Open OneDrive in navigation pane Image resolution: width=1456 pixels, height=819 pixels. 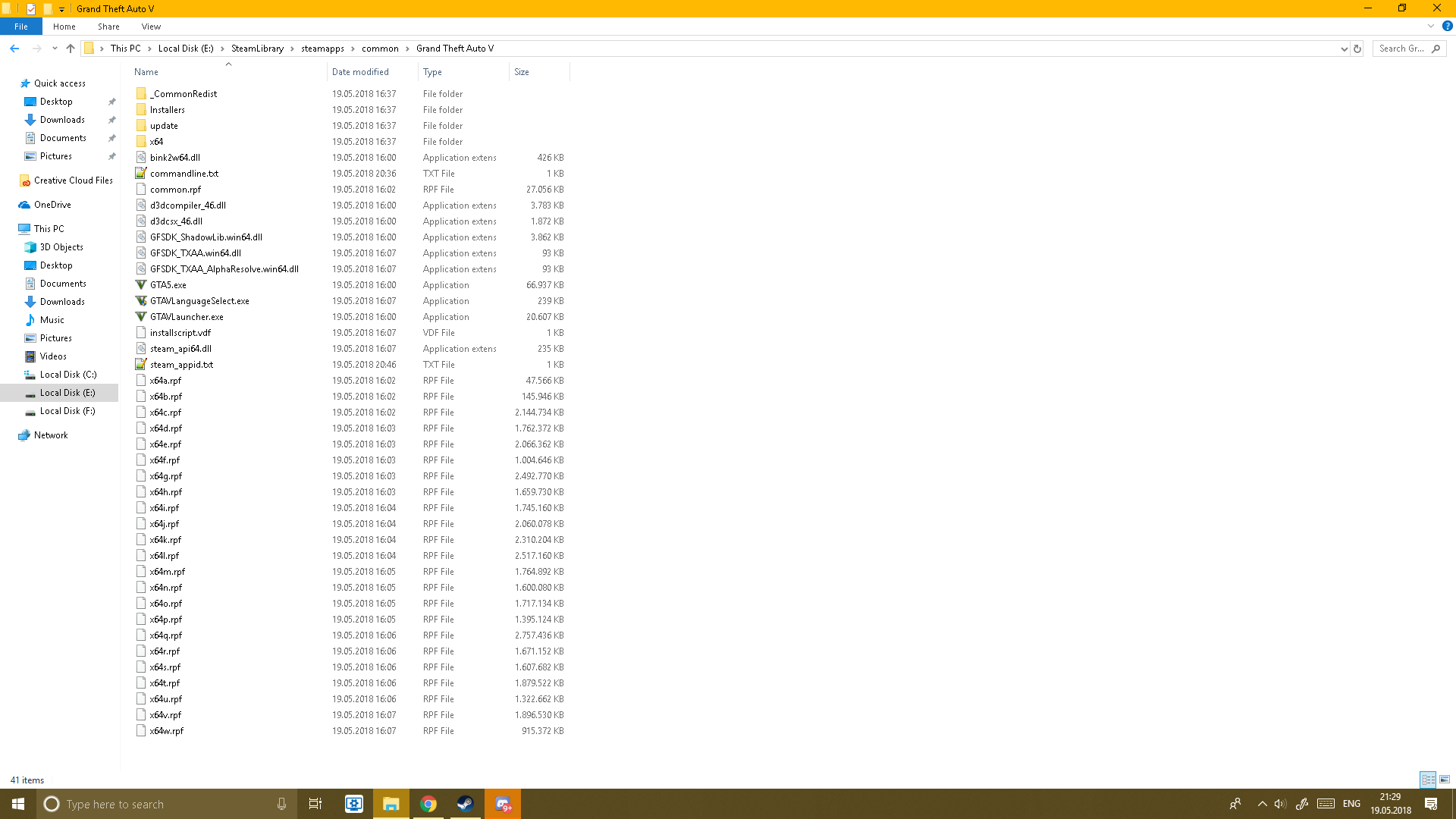click(52, 205)
